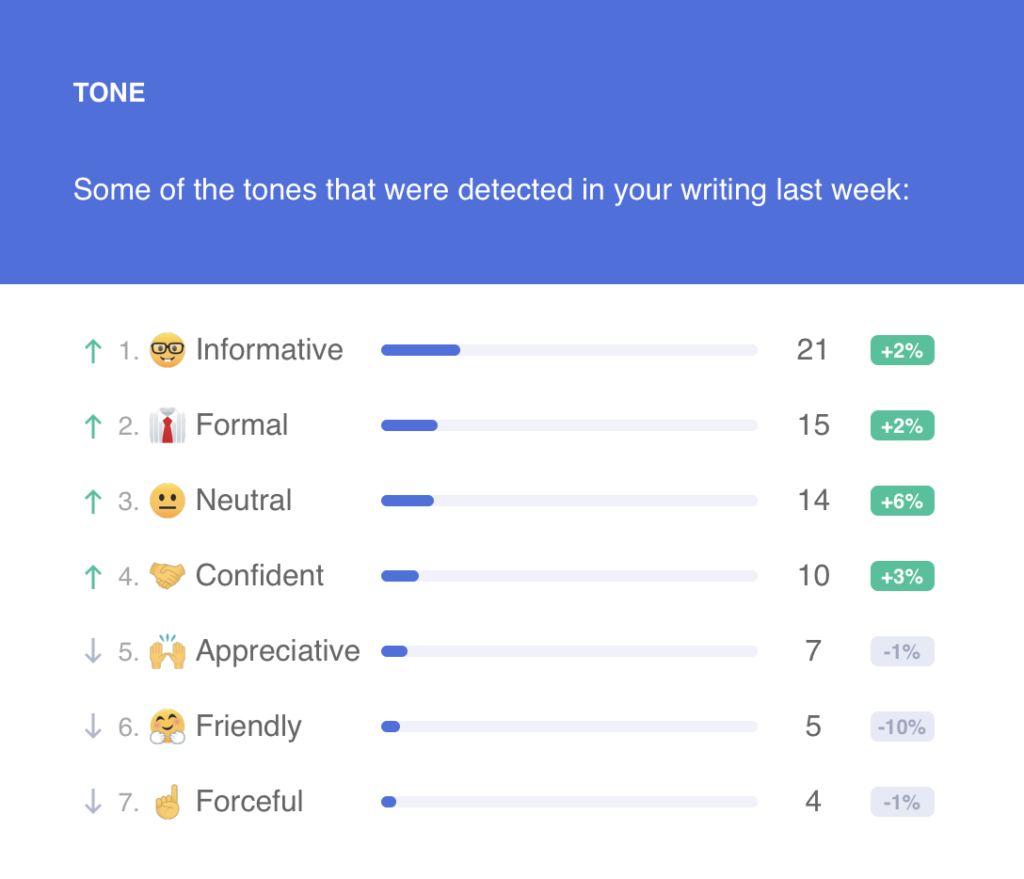Click the green up arrow beside Informative
Viewport: 1024px width, 879px height.
click(x=93, y=351)
